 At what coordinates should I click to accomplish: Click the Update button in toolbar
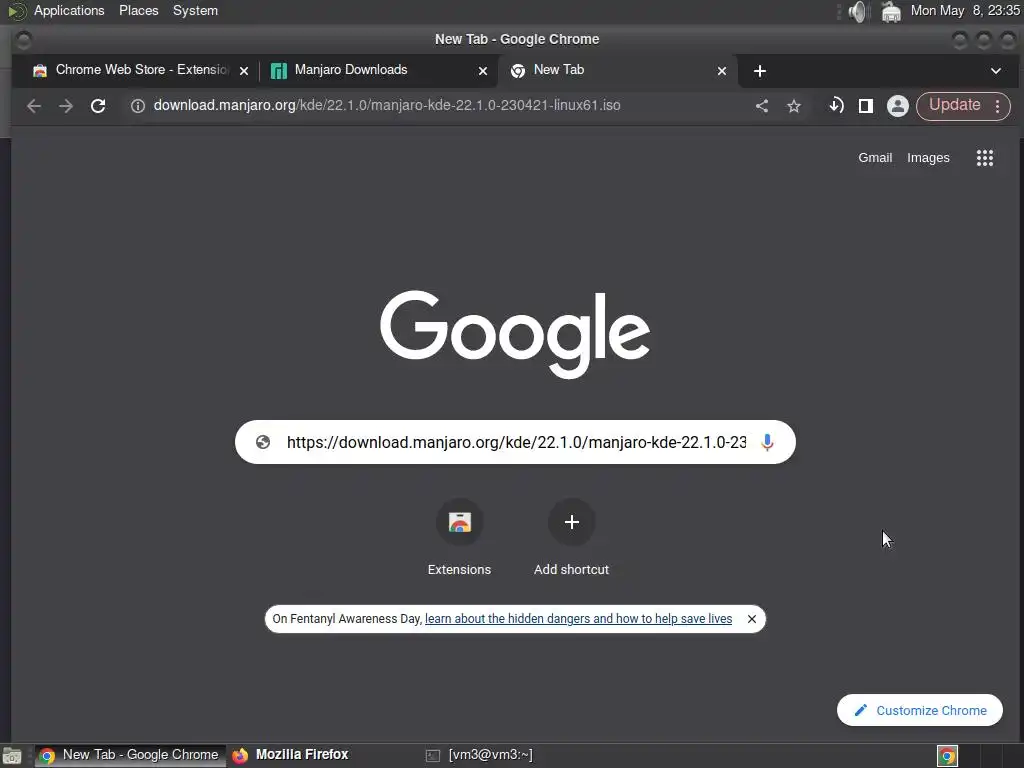(x=954, y=105)
